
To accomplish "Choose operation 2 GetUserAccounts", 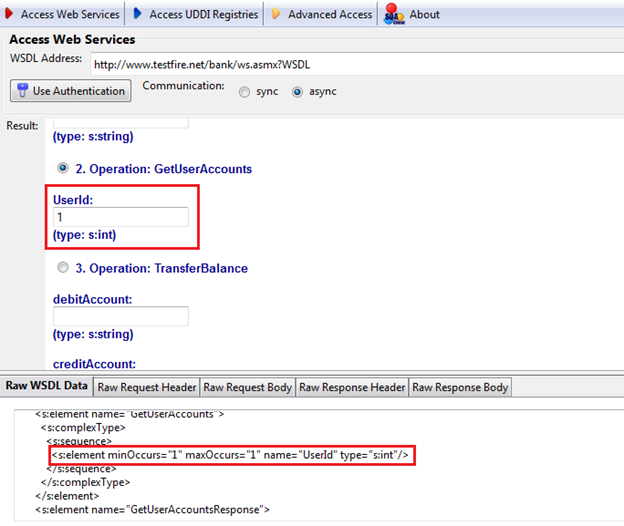I will 64,169.
